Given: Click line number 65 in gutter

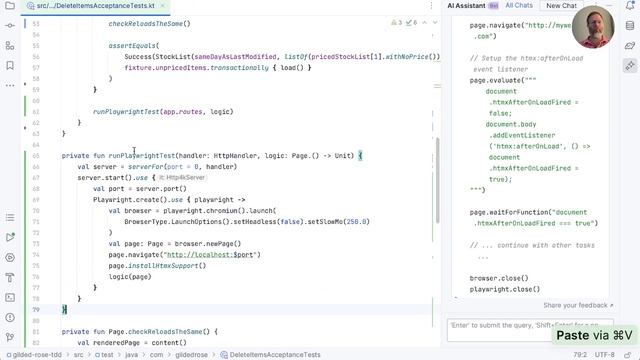Looking at the screenshot, I should click(x=36, y=156).
